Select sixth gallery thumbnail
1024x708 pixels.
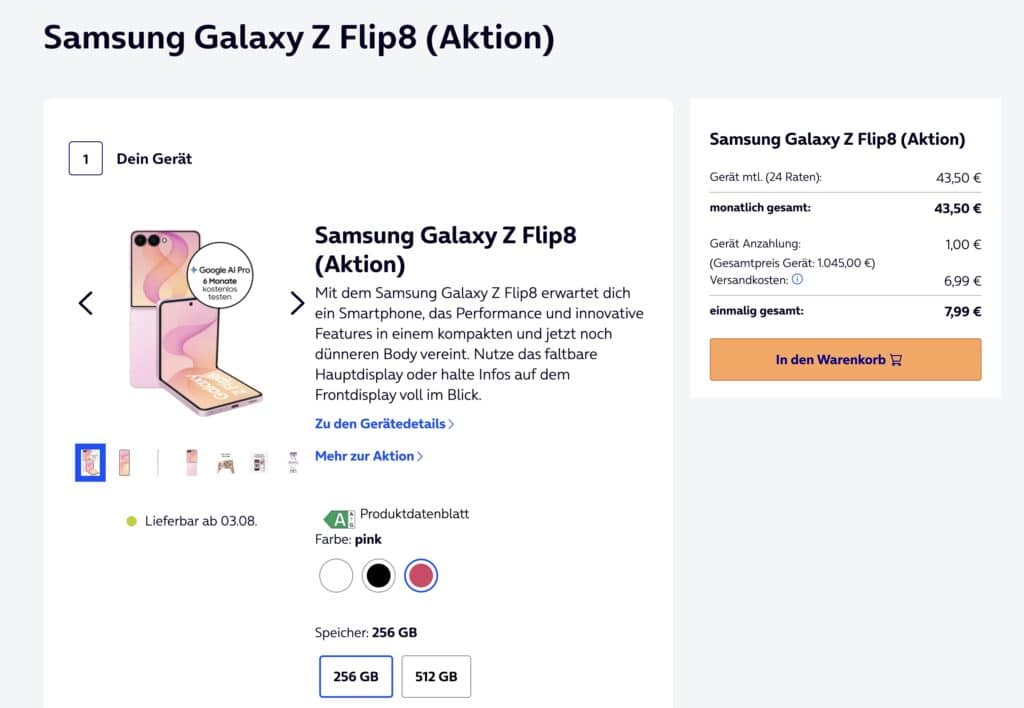[x=259, y=462]
